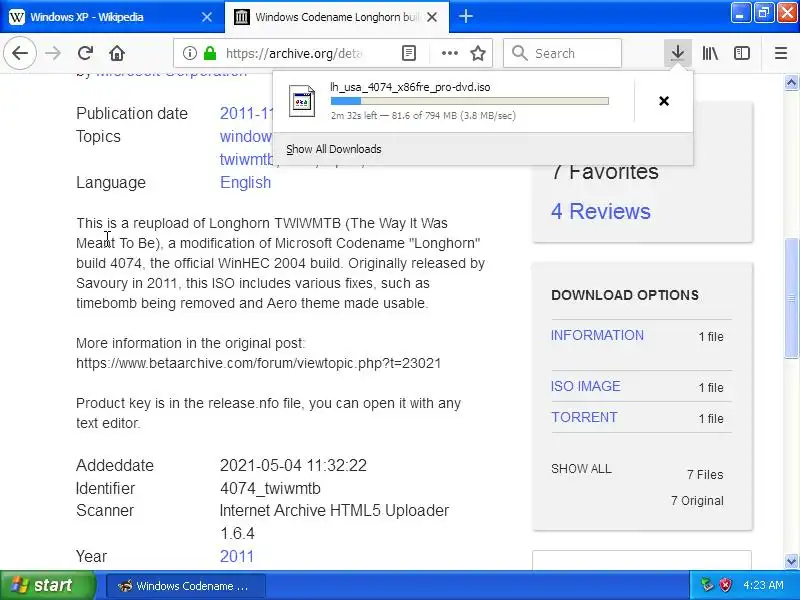Click the downloads toolbar arrow button
The image size is (800, 600).
tap(678, 53)
